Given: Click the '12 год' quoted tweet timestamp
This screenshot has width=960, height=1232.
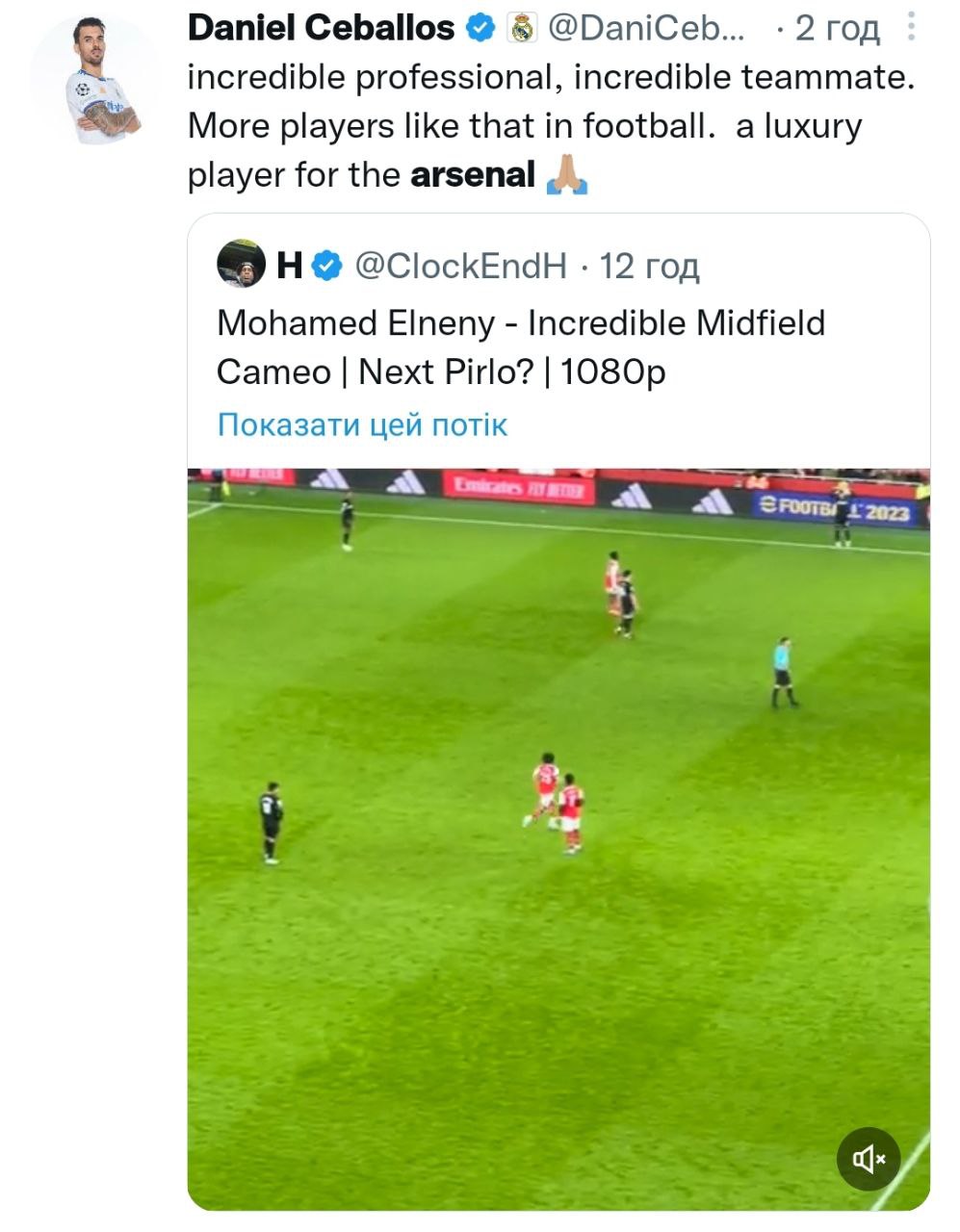Looking at the screenshot, I should point(649,265).
